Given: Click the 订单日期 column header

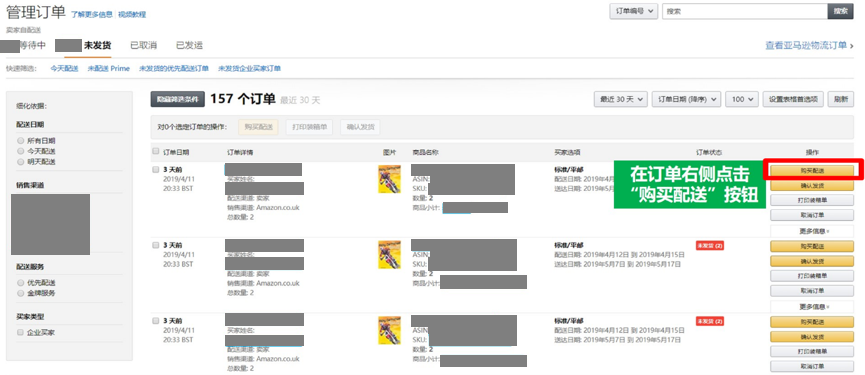Looking at the screenshot, I should [x=176, y=152].
